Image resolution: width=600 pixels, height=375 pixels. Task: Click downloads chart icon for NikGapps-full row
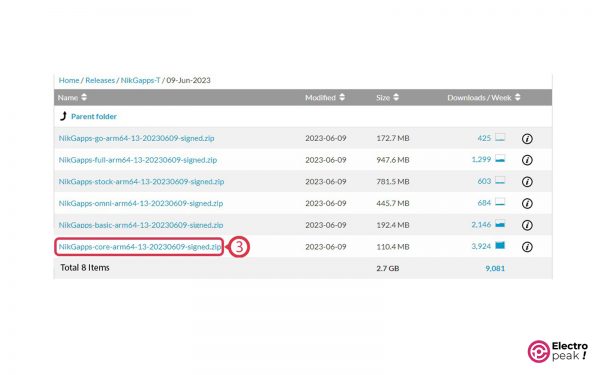[500, 158]
